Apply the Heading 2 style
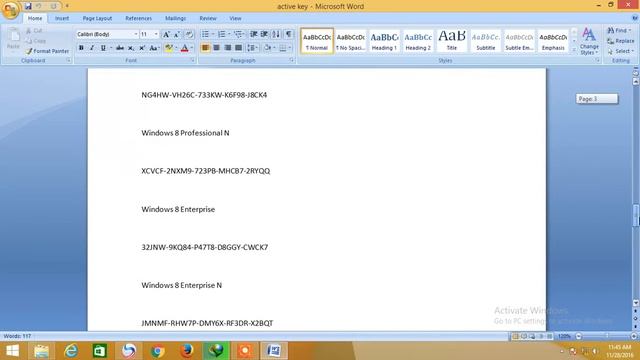Viewport: 640px width, 360px height. 418,40
